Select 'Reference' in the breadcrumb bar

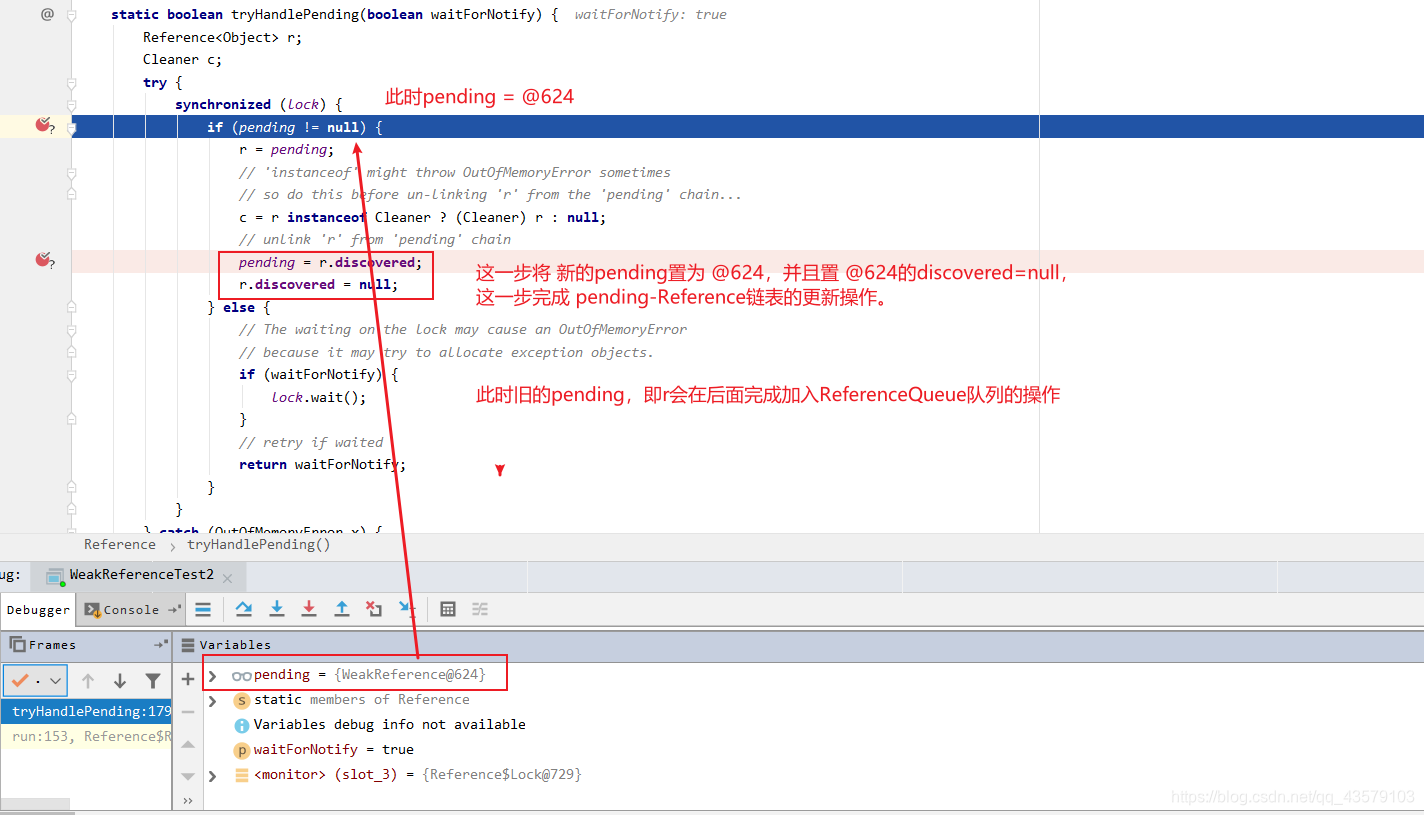click(x=120, y=544)
